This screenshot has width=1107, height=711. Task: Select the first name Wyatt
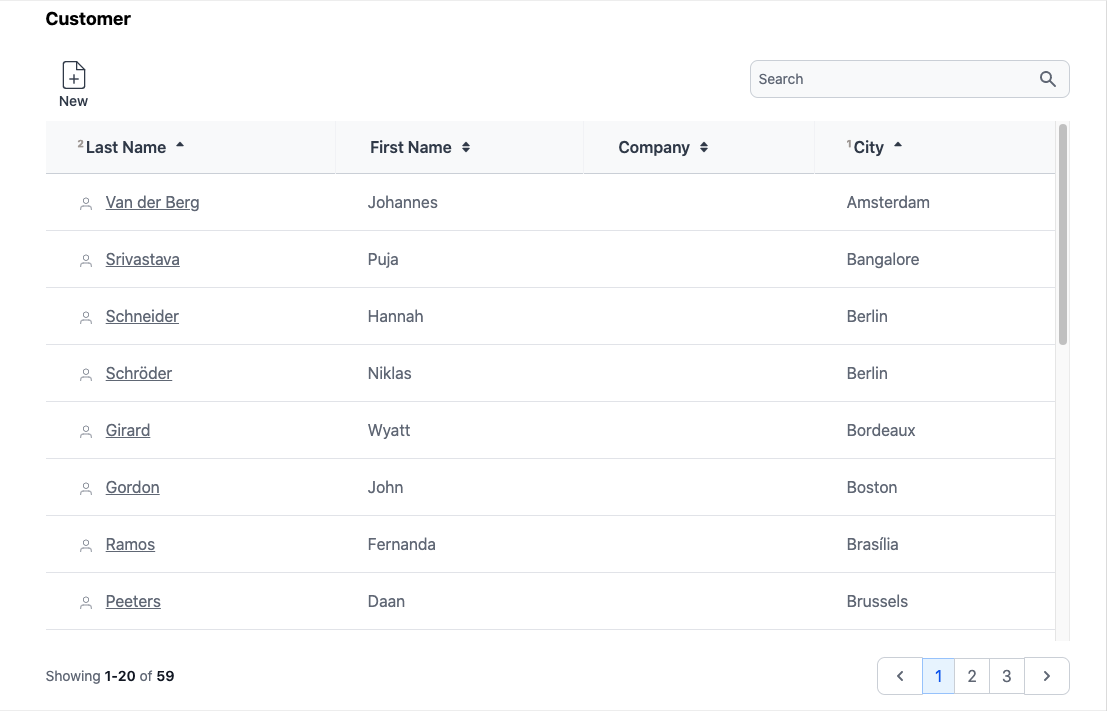389,431
